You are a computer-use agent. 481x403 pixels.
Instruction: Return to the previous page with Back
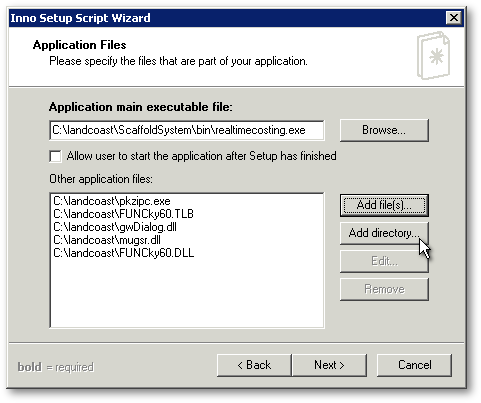(254, 365)
